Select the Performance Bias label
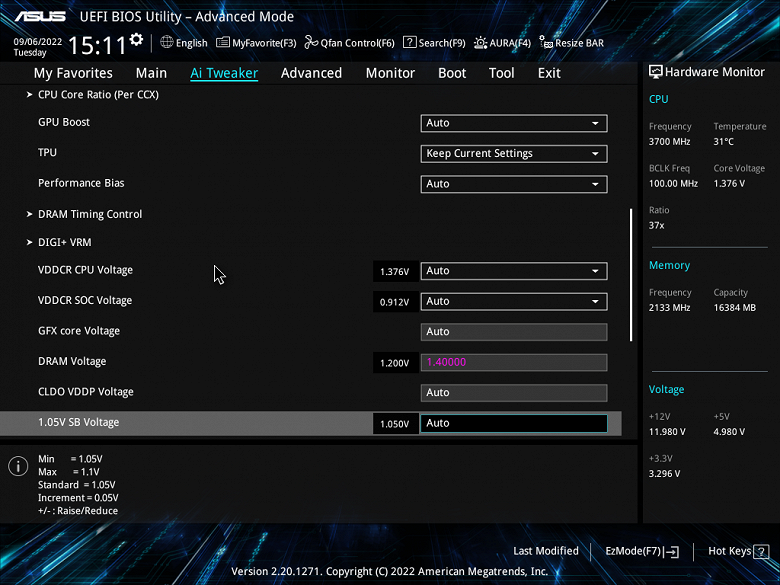The height and width of the screenshot is (585, 780). click(x=81, y=183)
